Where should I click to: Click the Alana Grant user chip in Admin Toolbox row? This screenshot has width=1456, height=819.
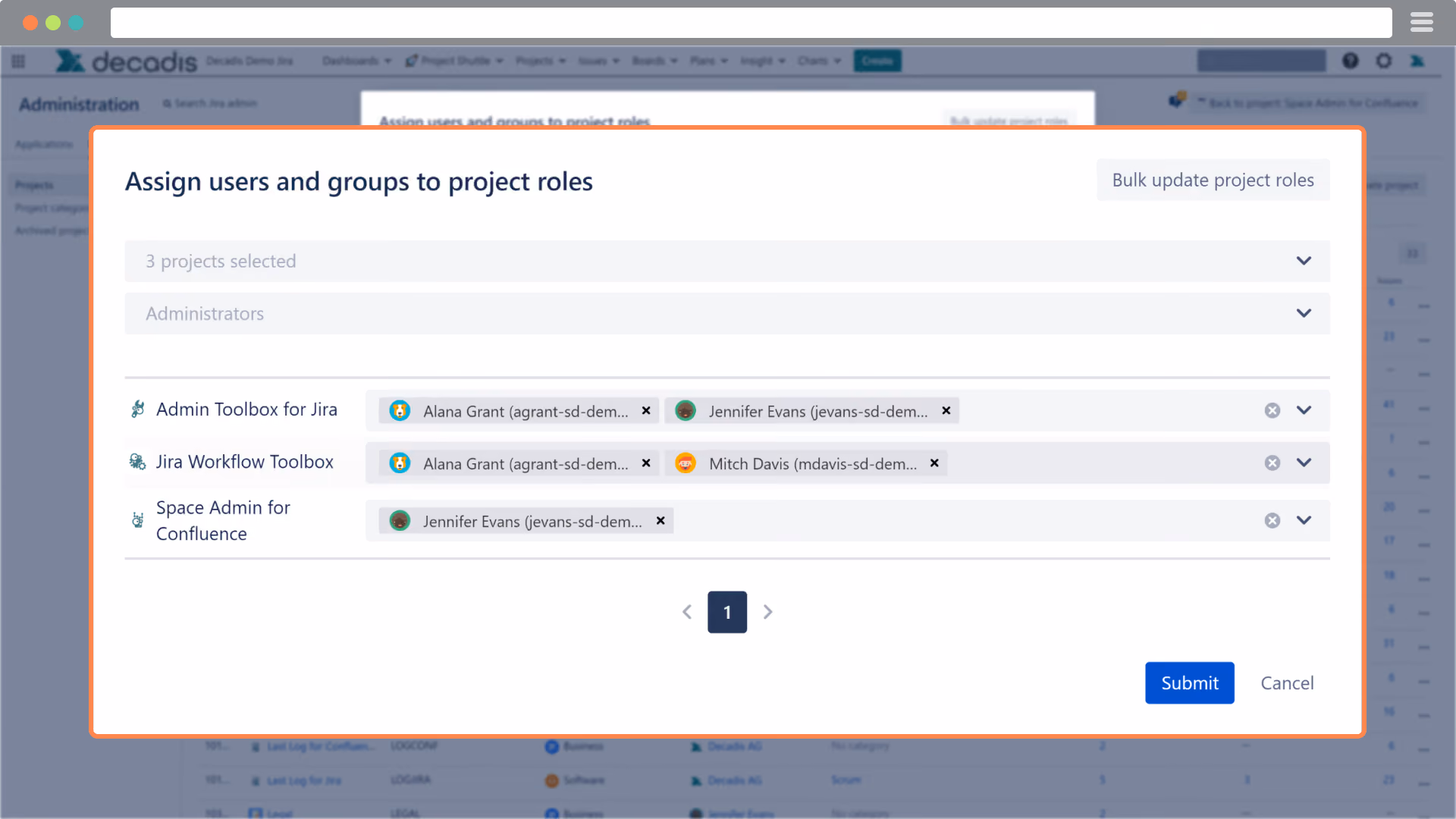click(x=519, y=410)
